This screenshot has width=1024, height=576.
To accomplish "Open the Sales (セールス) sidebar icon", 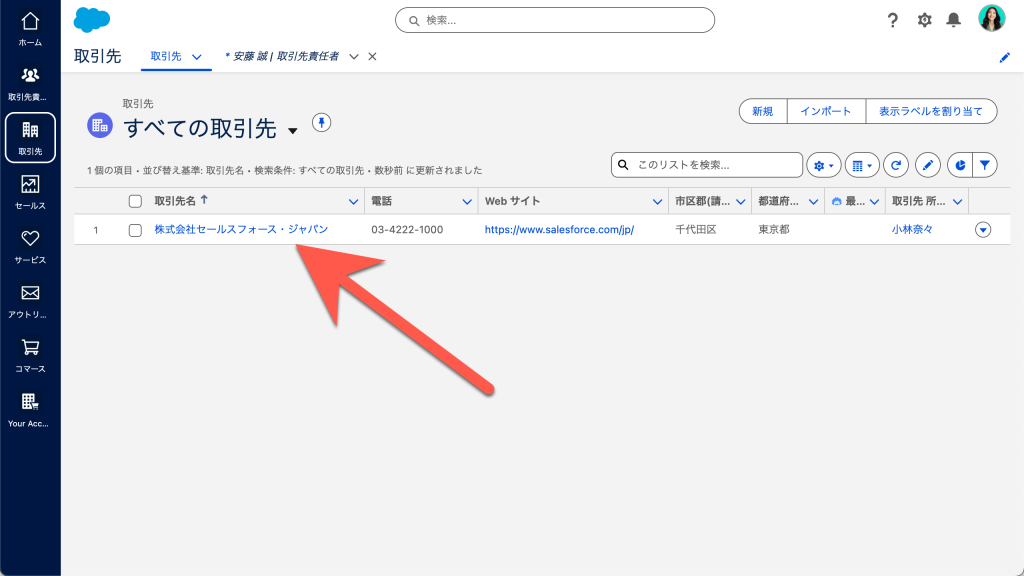I will 30,192.
